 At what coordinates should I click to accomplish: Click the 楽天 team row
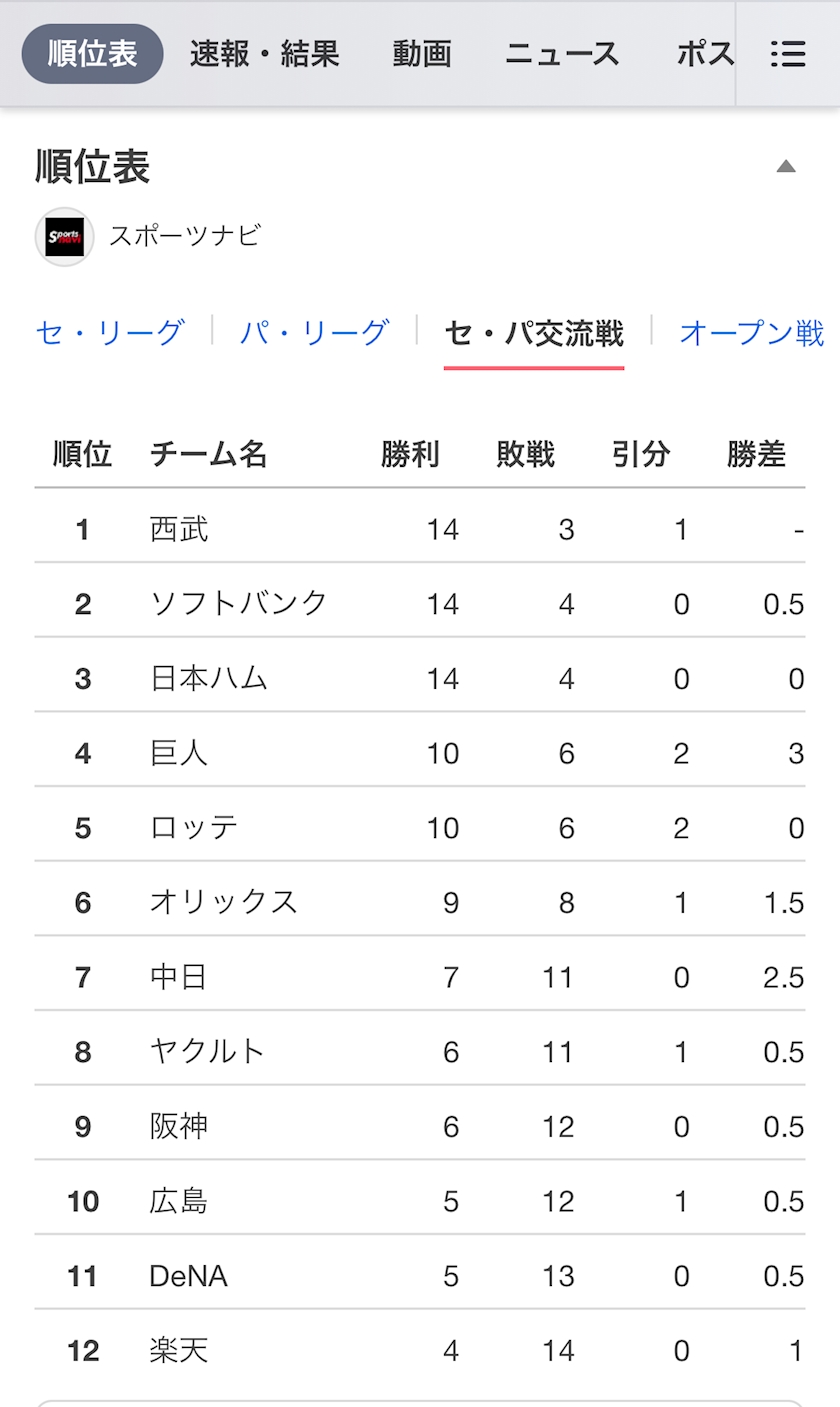pos(420,1351)
